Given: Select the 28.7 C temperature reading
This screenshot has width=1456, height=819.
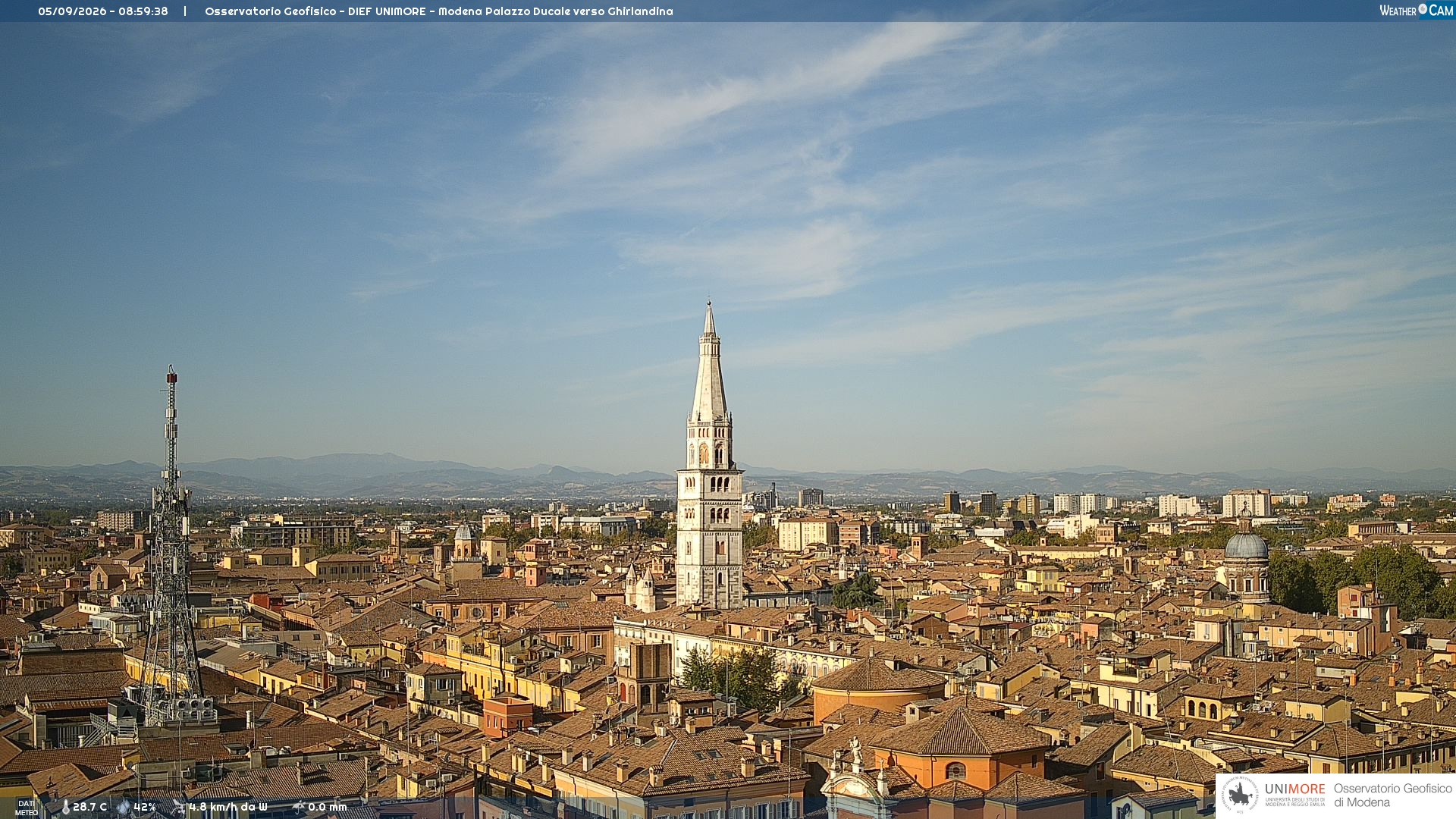Looking at the screenshot, I should pos(89,807).
